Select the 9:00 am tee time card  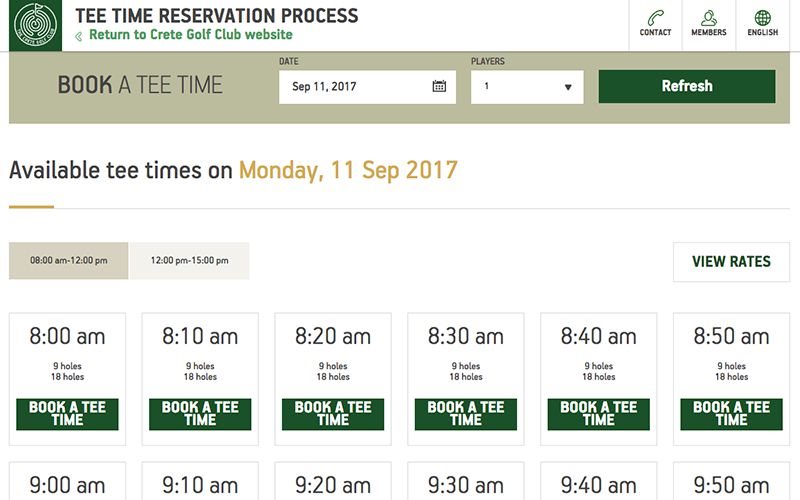(x=68, y=485)
